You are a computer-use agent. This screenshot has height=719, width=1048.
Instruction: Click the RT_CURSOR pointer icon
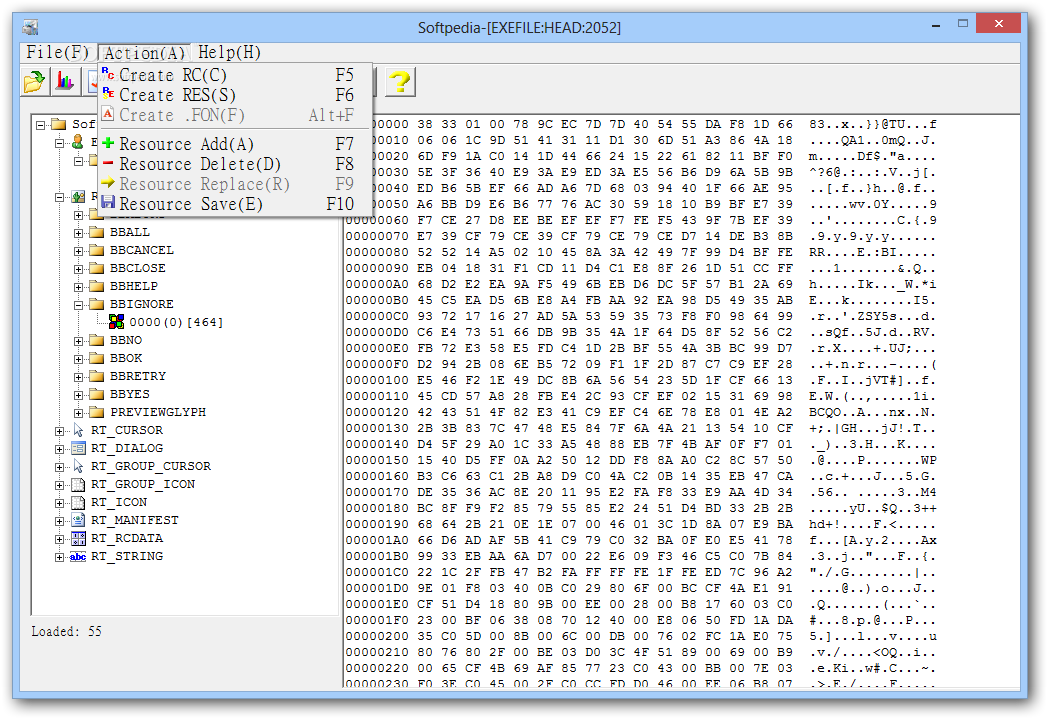(78, 430)
